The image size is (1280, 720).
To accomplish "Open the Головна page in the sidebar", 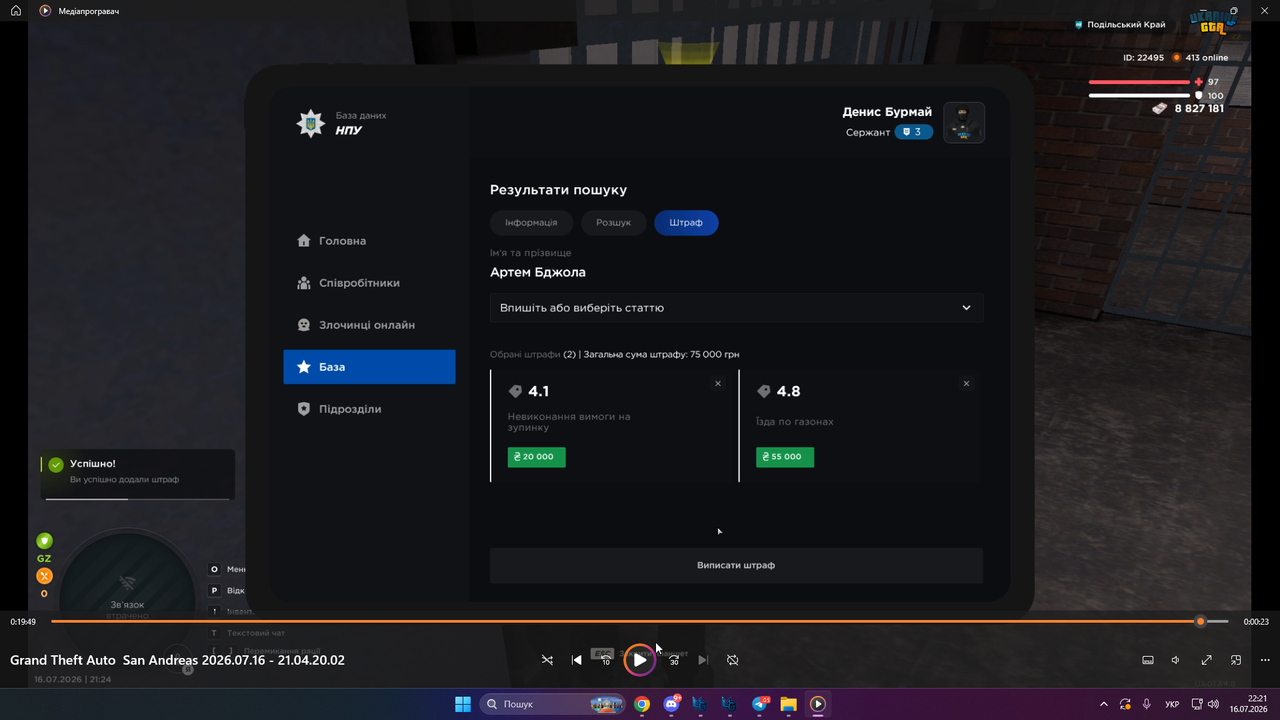I will coord(369,241).
